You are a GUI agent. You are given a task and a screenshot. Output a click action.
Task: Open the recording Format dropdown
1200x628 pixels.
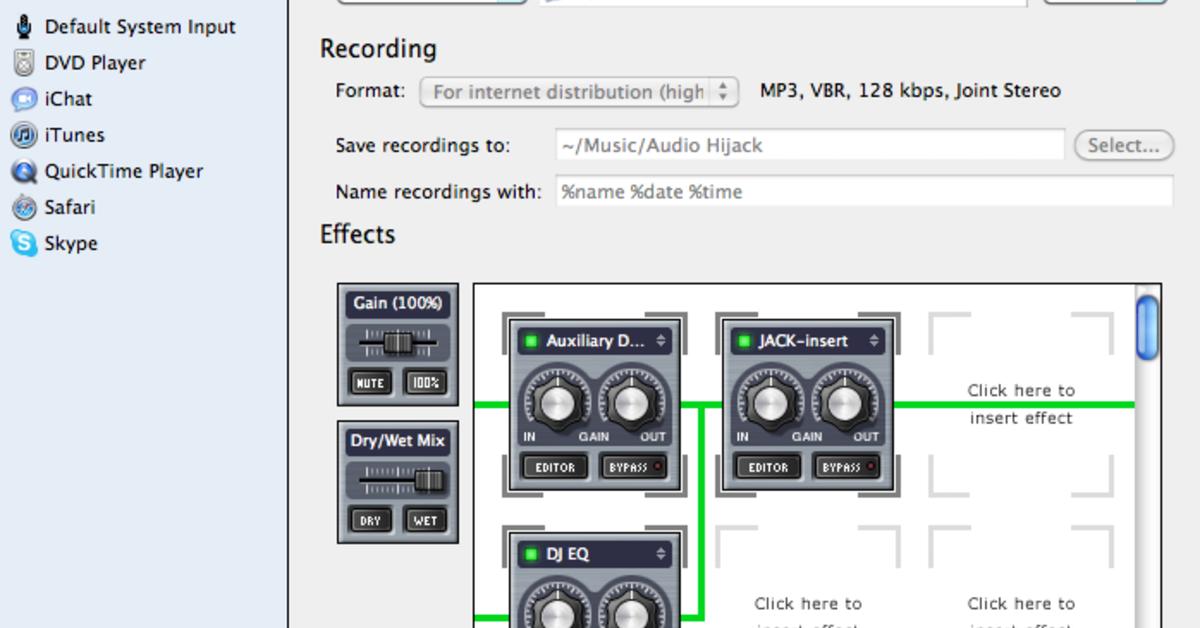point(580,92)
